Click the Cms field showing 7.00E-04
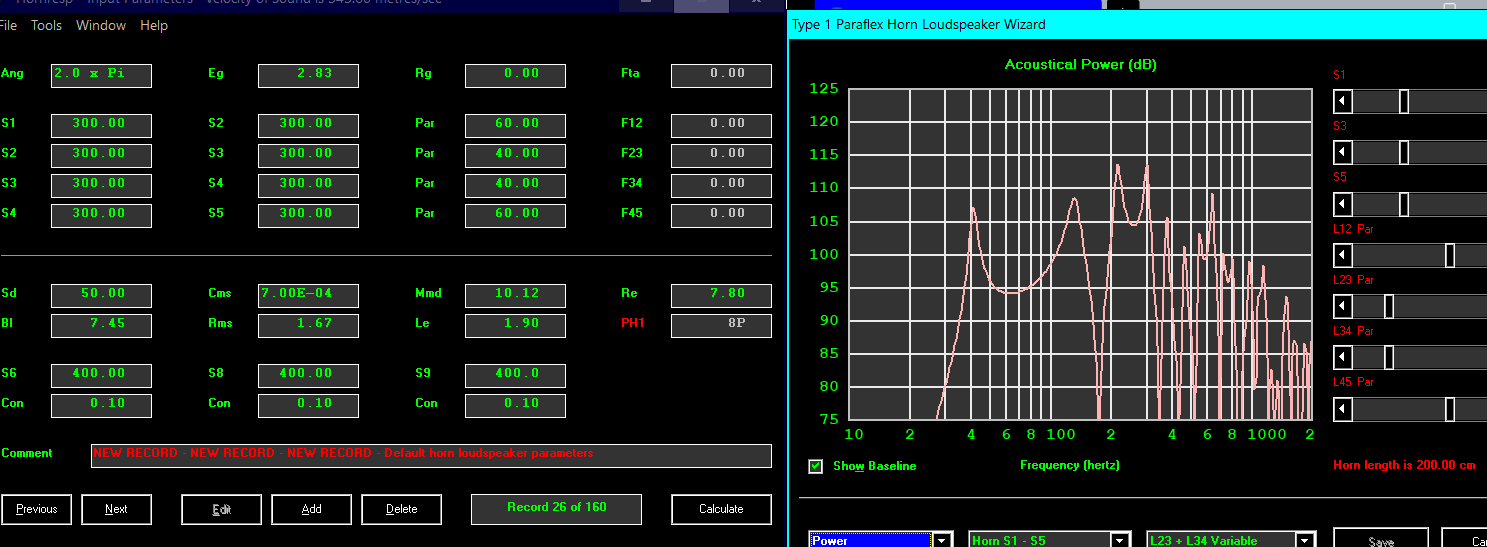This screenshot has height=547, width=1487. point(308,295)
